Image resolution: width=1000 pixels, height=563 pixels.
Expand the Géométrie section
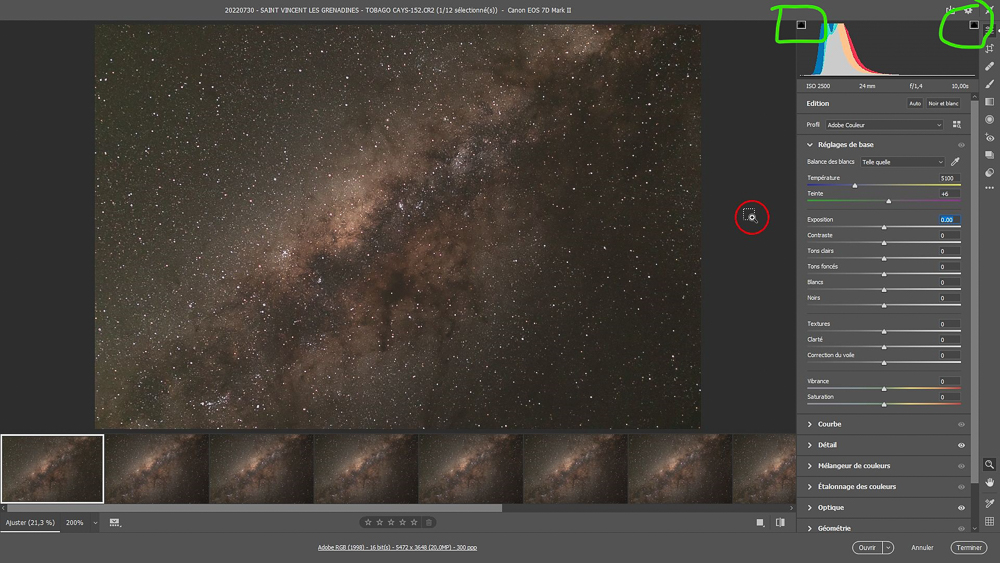[x=810, y=529]
